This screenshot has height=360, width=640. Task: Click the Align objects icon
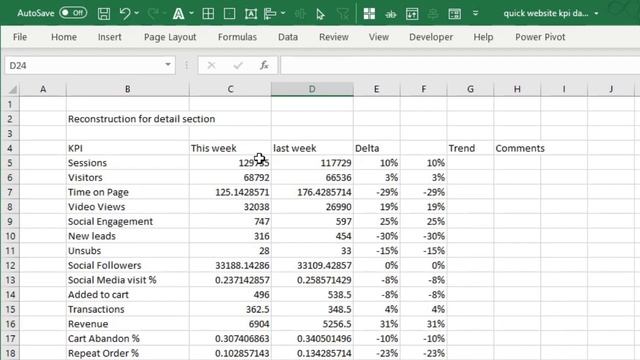pos(270,13)
